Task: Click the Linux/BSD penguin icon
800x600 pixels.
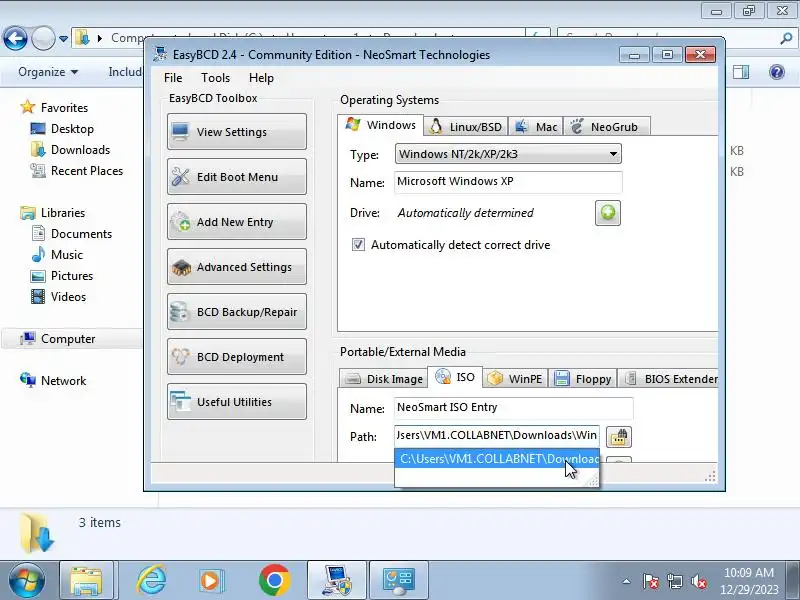Action: (x=436, y=126)
